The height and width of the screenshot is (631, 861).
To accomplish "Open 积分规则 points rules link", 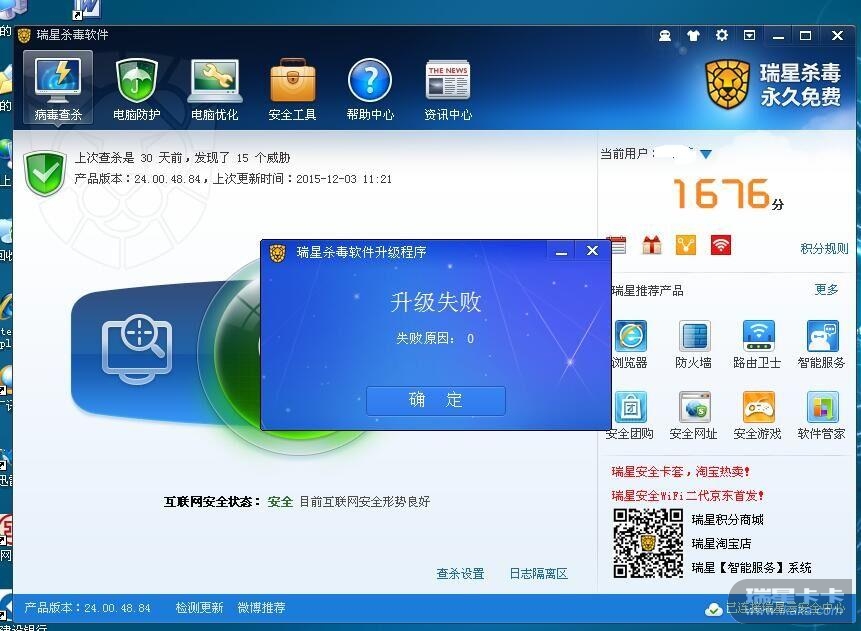I will tap(824, 249).
